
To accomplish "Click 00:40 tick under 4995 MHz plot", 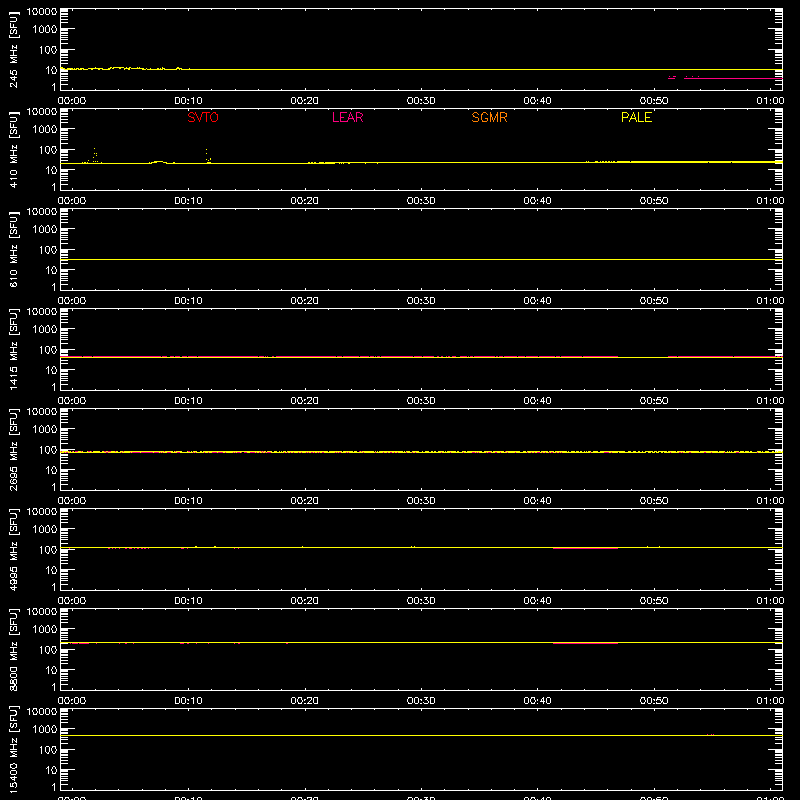I will [x=537, y=601].
